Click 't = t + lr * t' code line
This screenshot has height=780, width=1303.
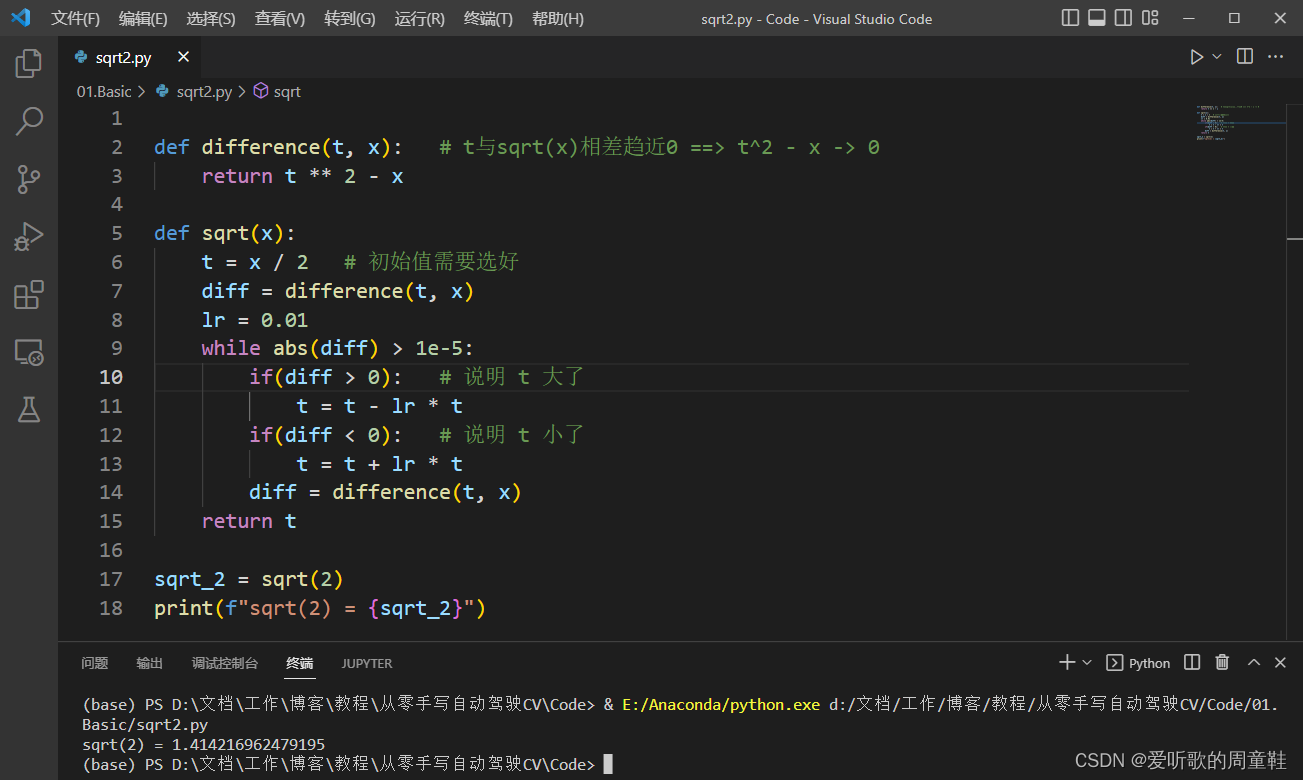point(380,464)
